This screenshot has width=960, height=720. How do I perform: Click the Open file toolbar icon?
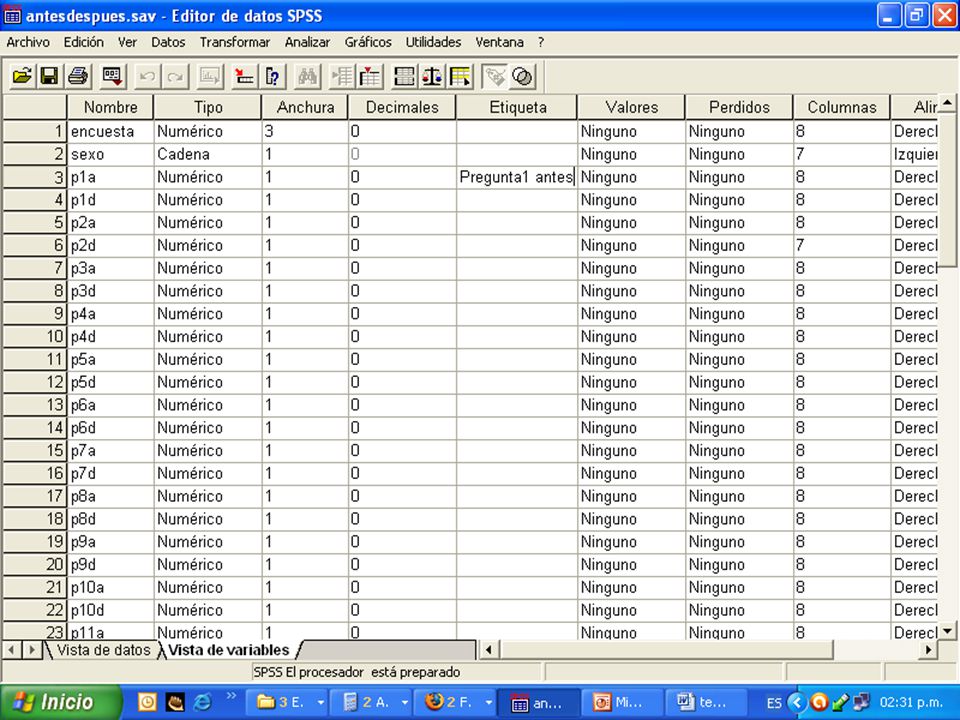[22, 77]
